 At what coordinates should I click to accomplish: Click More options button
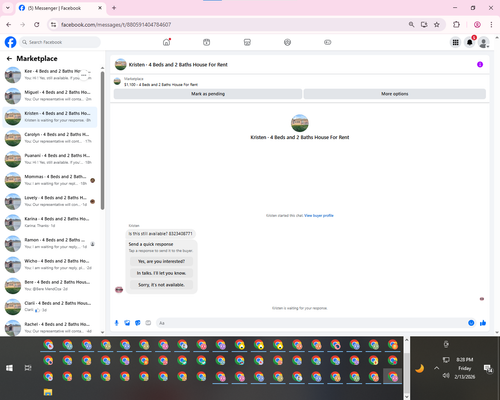395,94
